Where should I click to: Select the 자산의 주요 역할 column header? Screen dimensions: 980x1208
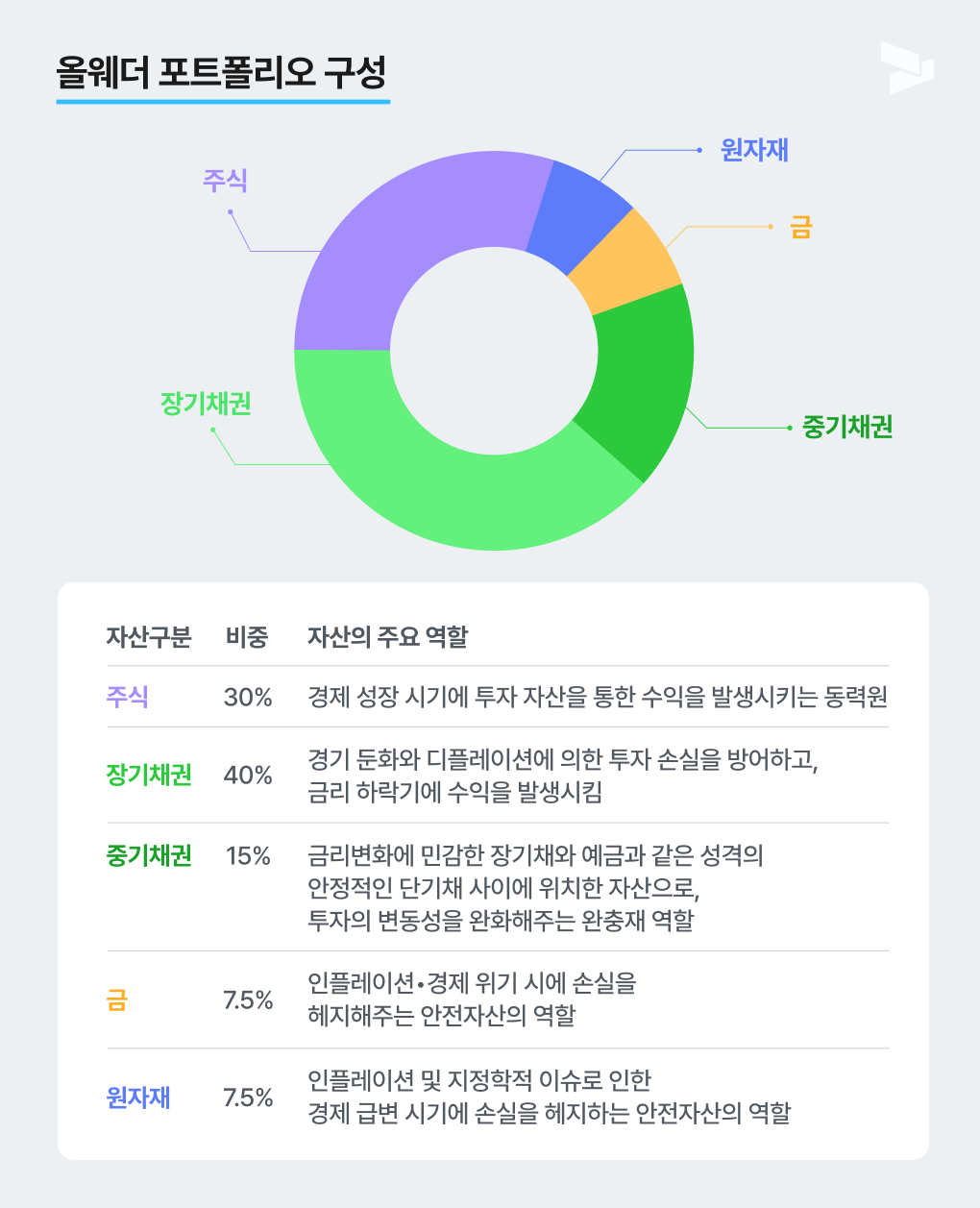387,636
